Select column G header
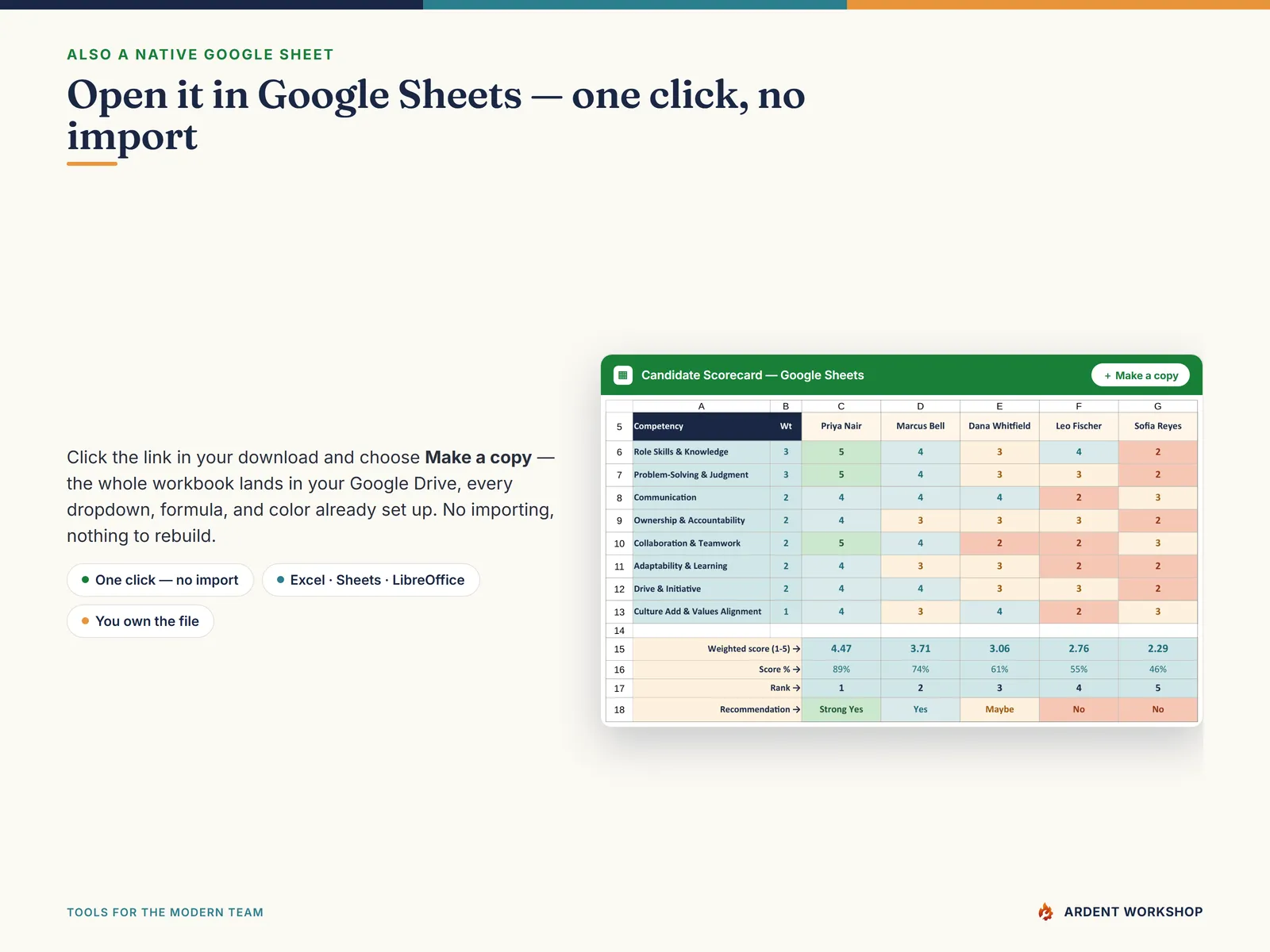Viewport: 1270px width, 952px height. point(1158,406)
